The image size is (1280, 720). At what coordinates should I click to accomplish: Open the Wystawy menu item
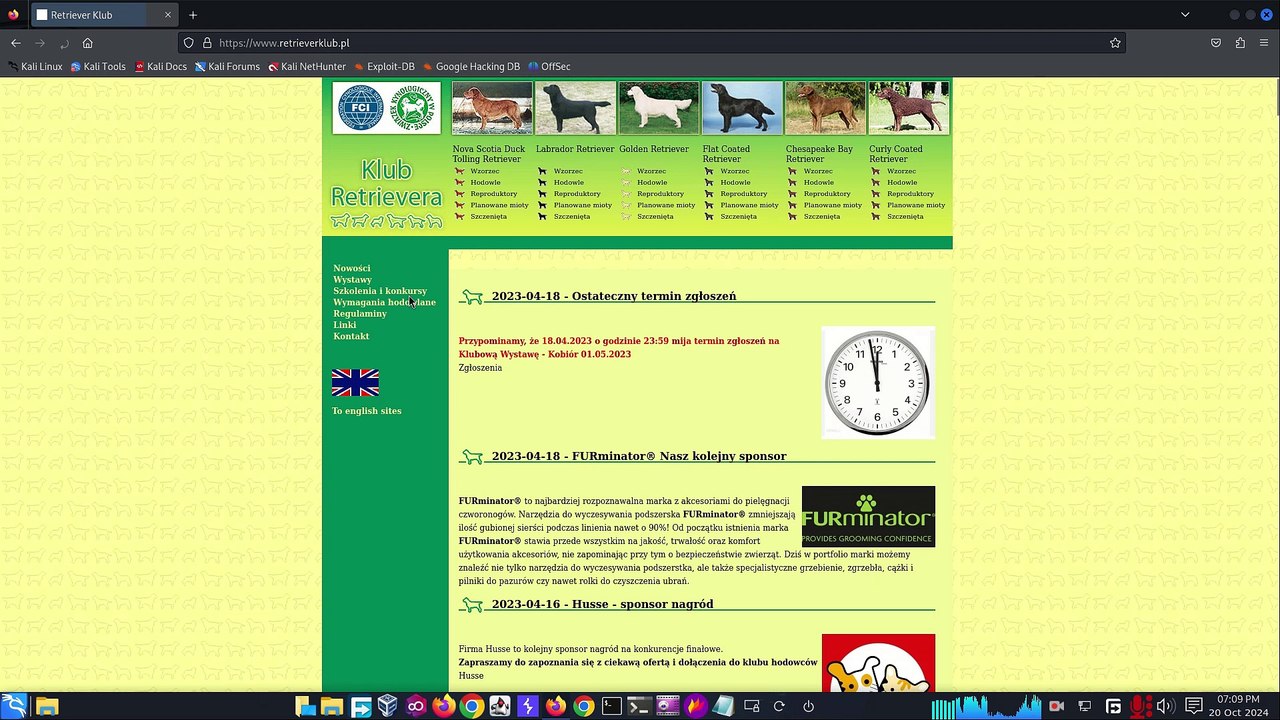click(352, 280)
